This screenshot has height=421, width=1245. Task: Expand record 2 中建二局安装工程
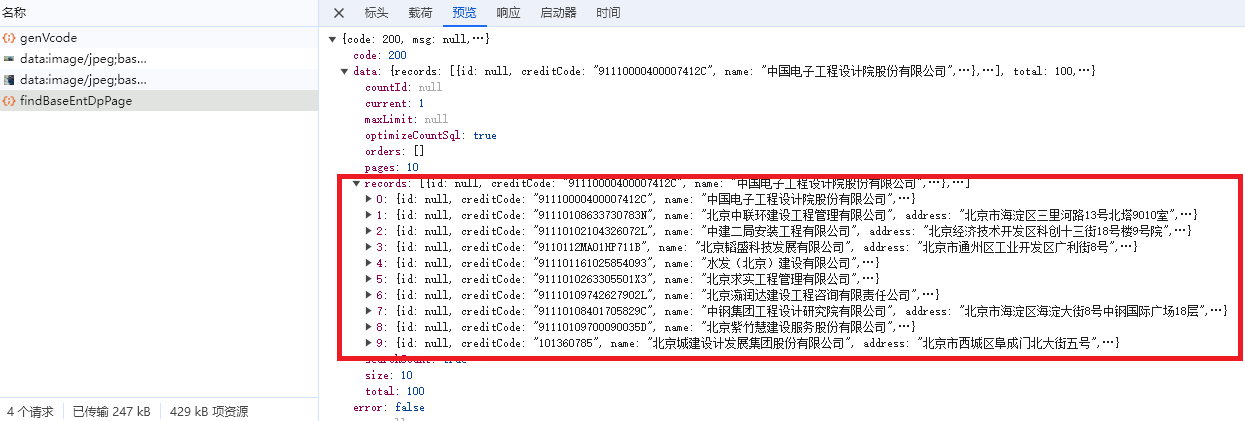pos(369,231)
